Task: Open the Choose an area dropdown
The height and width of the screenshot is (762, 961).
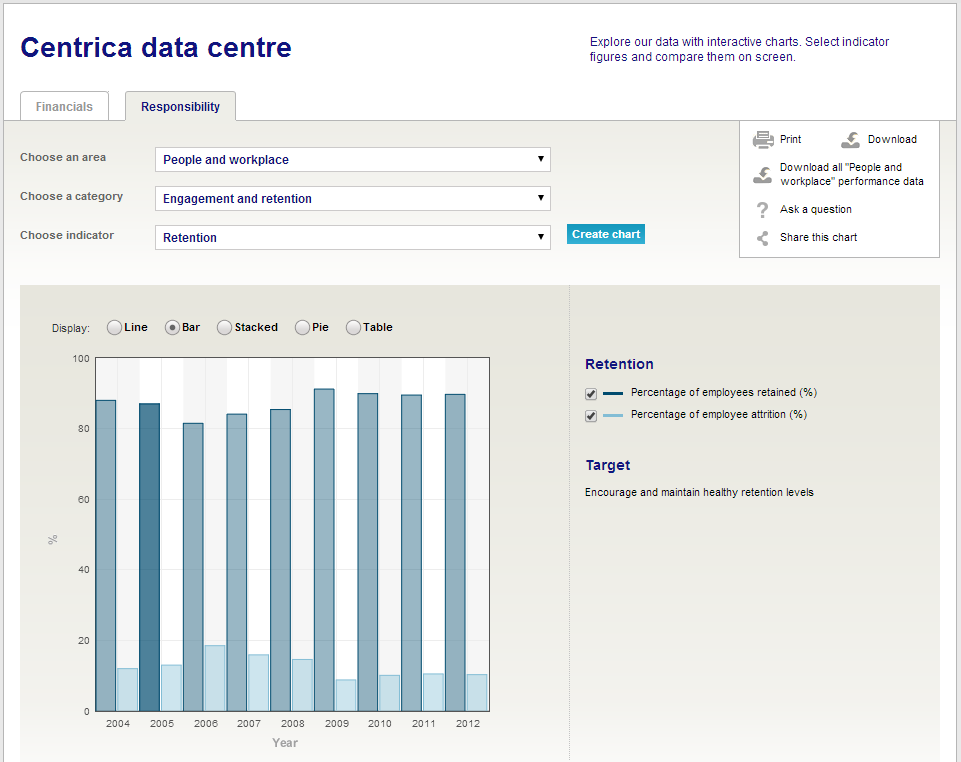Action: 352,160
